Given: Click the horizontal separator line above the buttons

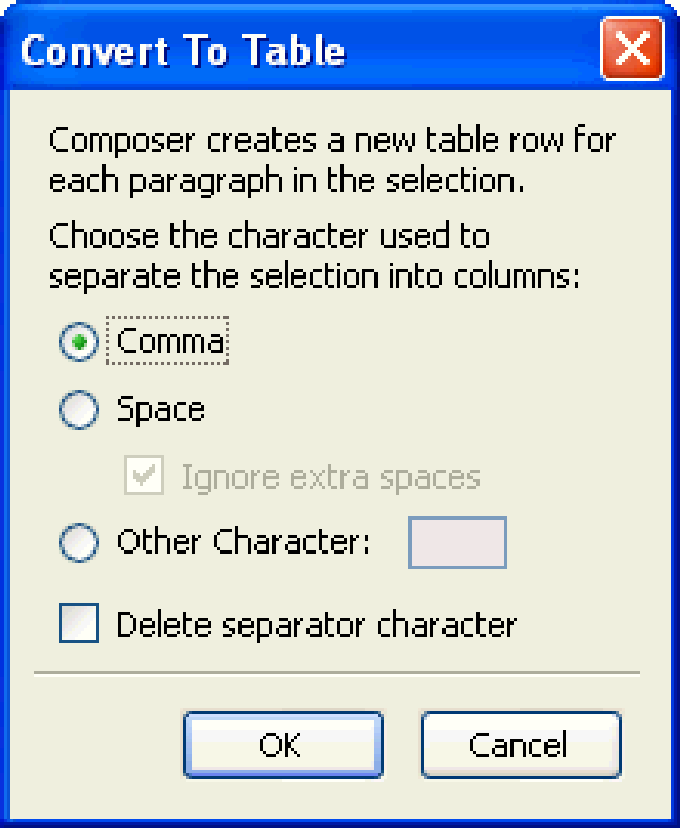Looking at the screenshot, I should pos(337,673).
